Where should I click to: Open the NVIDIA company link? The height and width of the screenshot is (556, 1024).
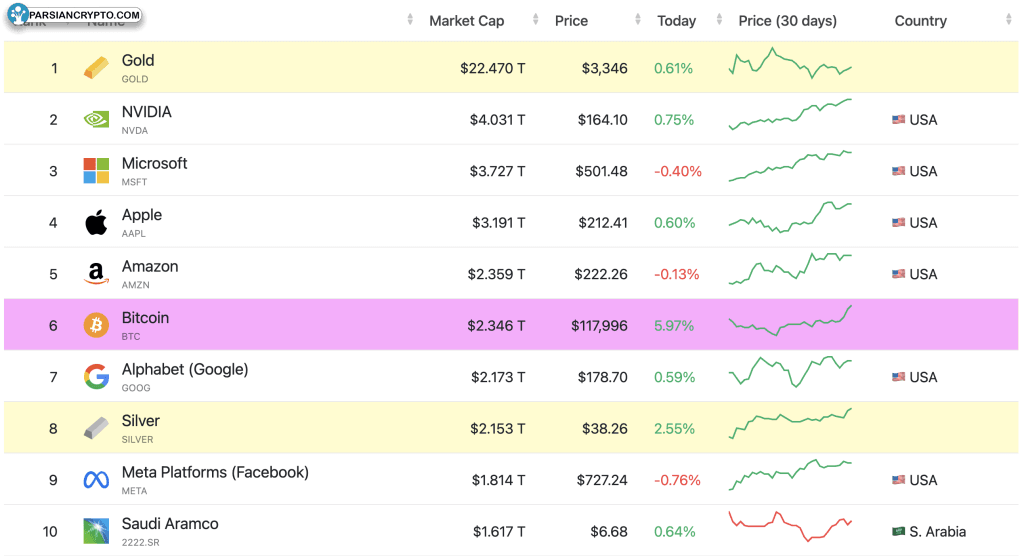click(x=146, y=112)
